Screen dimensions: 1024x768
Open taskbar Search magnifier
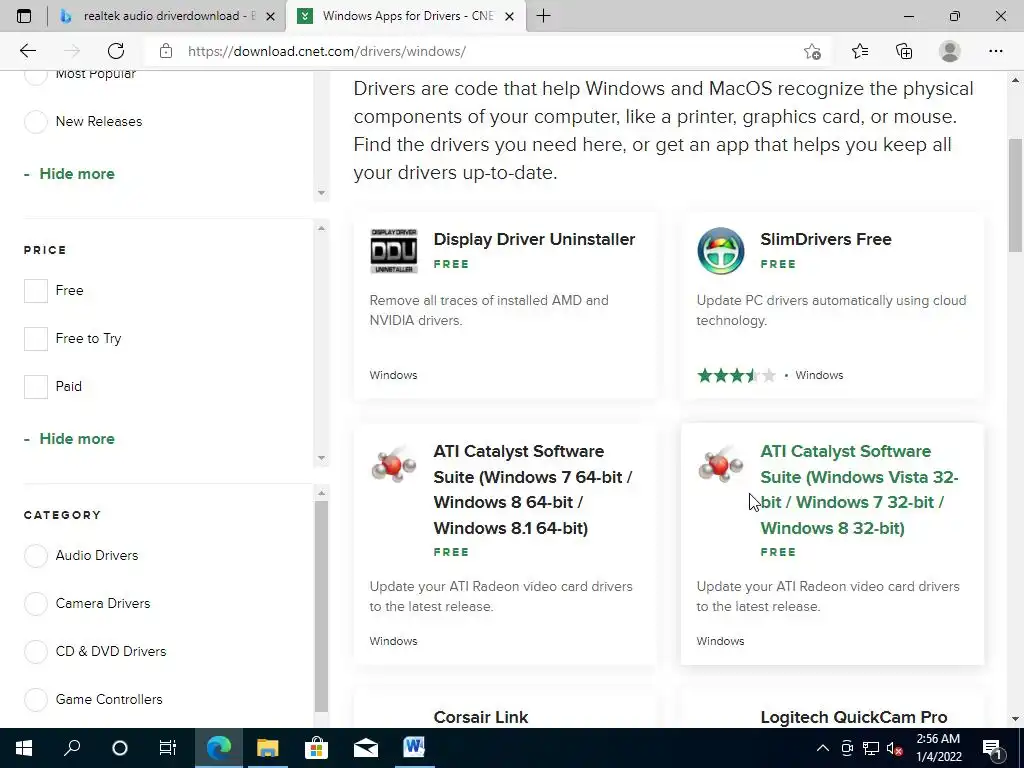click(72, 748)
